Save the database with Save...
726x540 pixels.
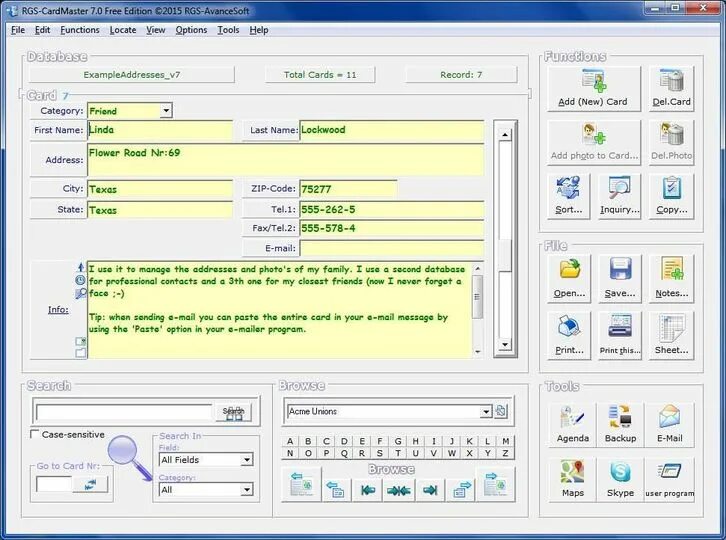coord(620,279)
